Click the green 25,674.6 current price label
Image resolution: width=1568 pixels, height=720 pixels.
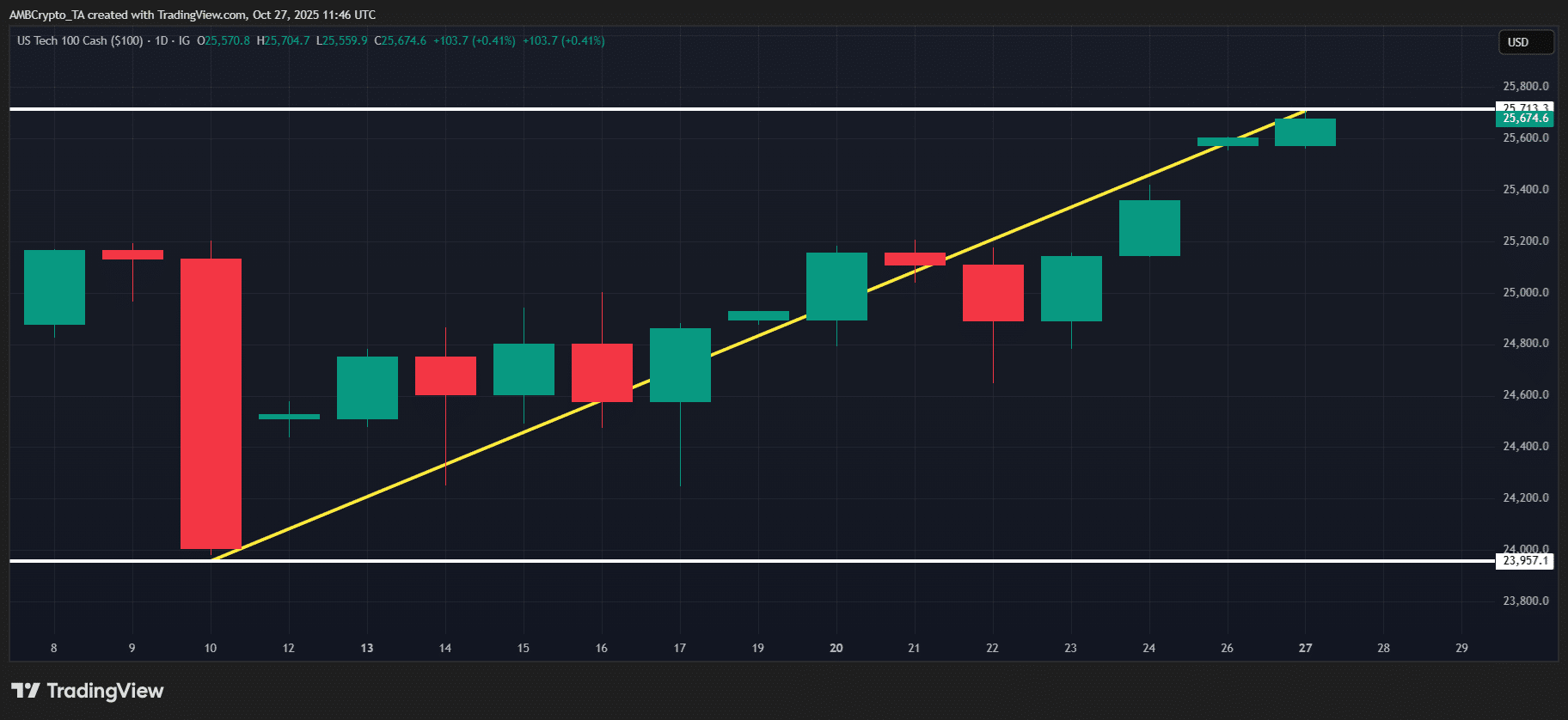click(1525, 119)
